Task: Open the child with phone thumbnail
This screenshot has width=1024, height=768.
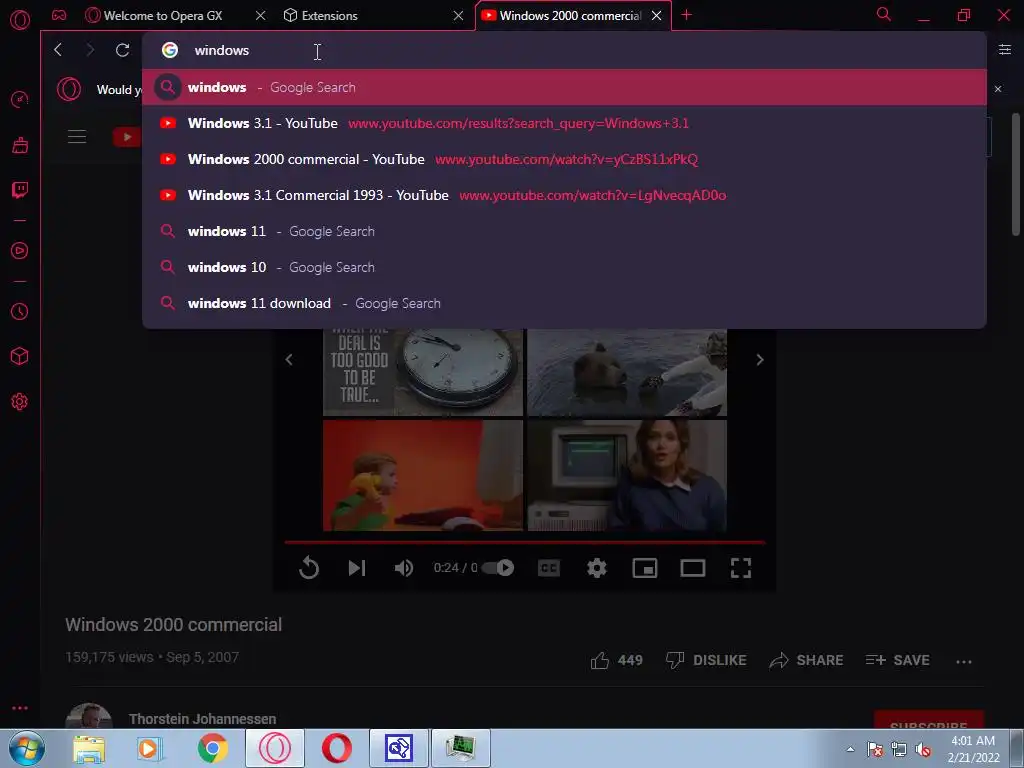Action: click(x=423, y=475)
